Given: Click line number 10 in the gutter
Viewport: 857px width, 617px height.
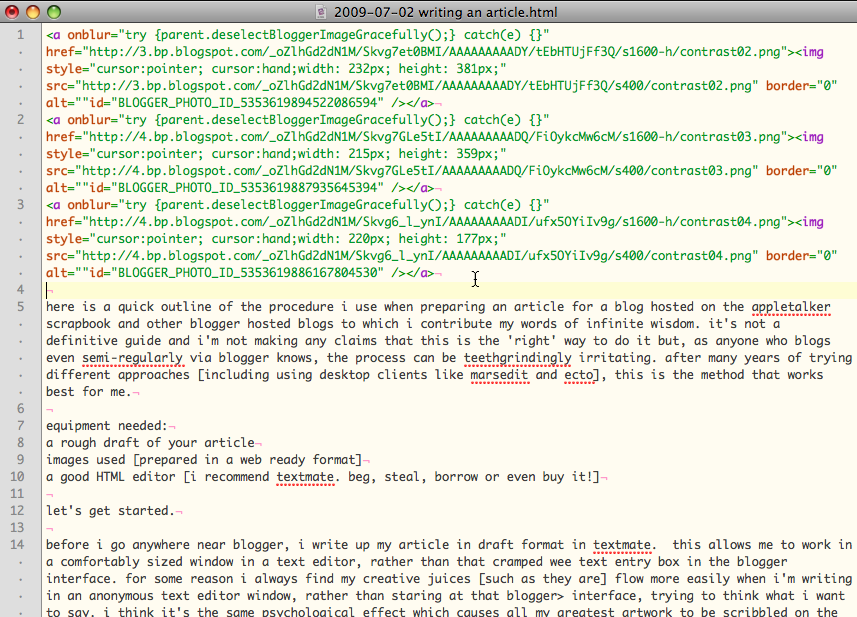Looking at the screenshot, I should point(17,477).
